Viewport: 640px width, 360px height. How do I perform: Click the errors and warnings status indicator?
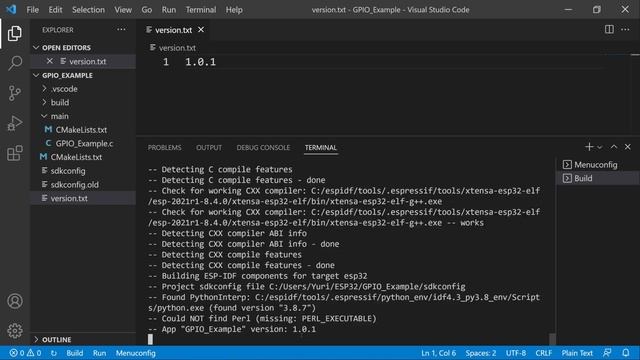(25, 353)
